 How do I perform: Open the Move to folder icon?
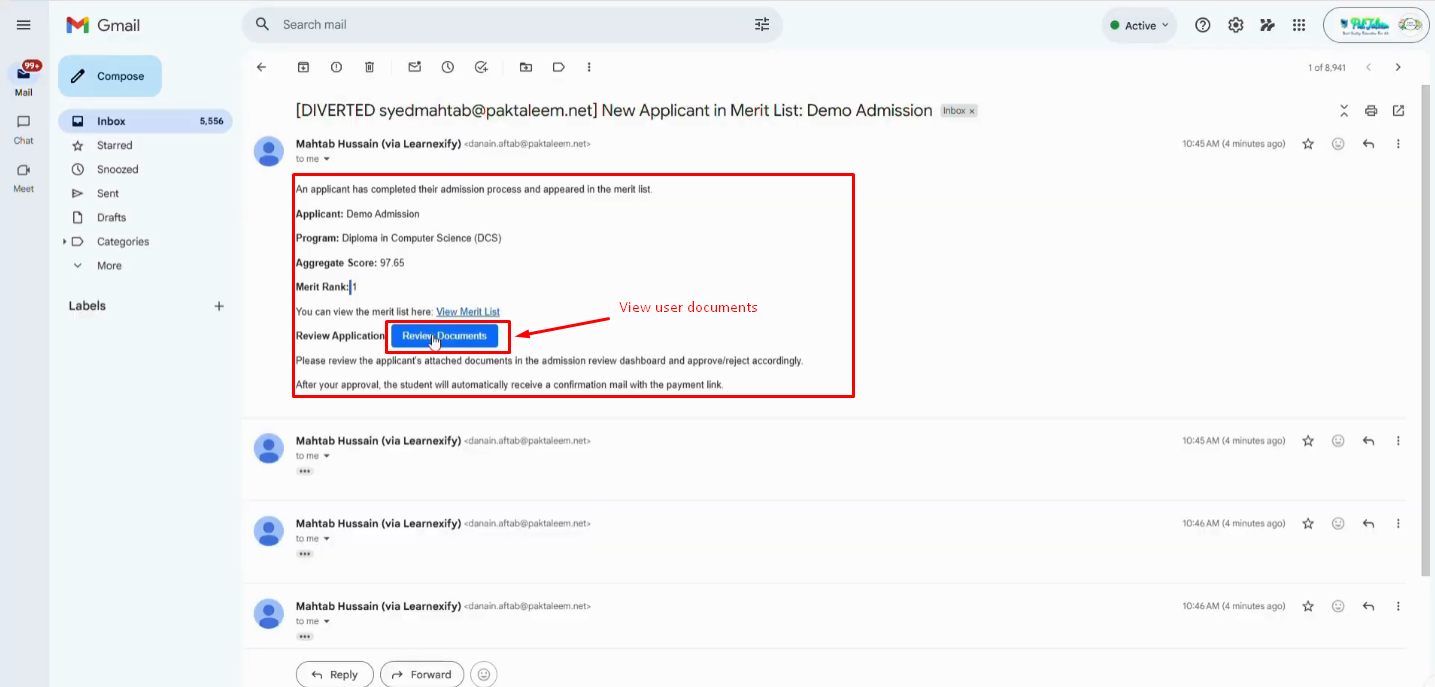click(526, 67)
